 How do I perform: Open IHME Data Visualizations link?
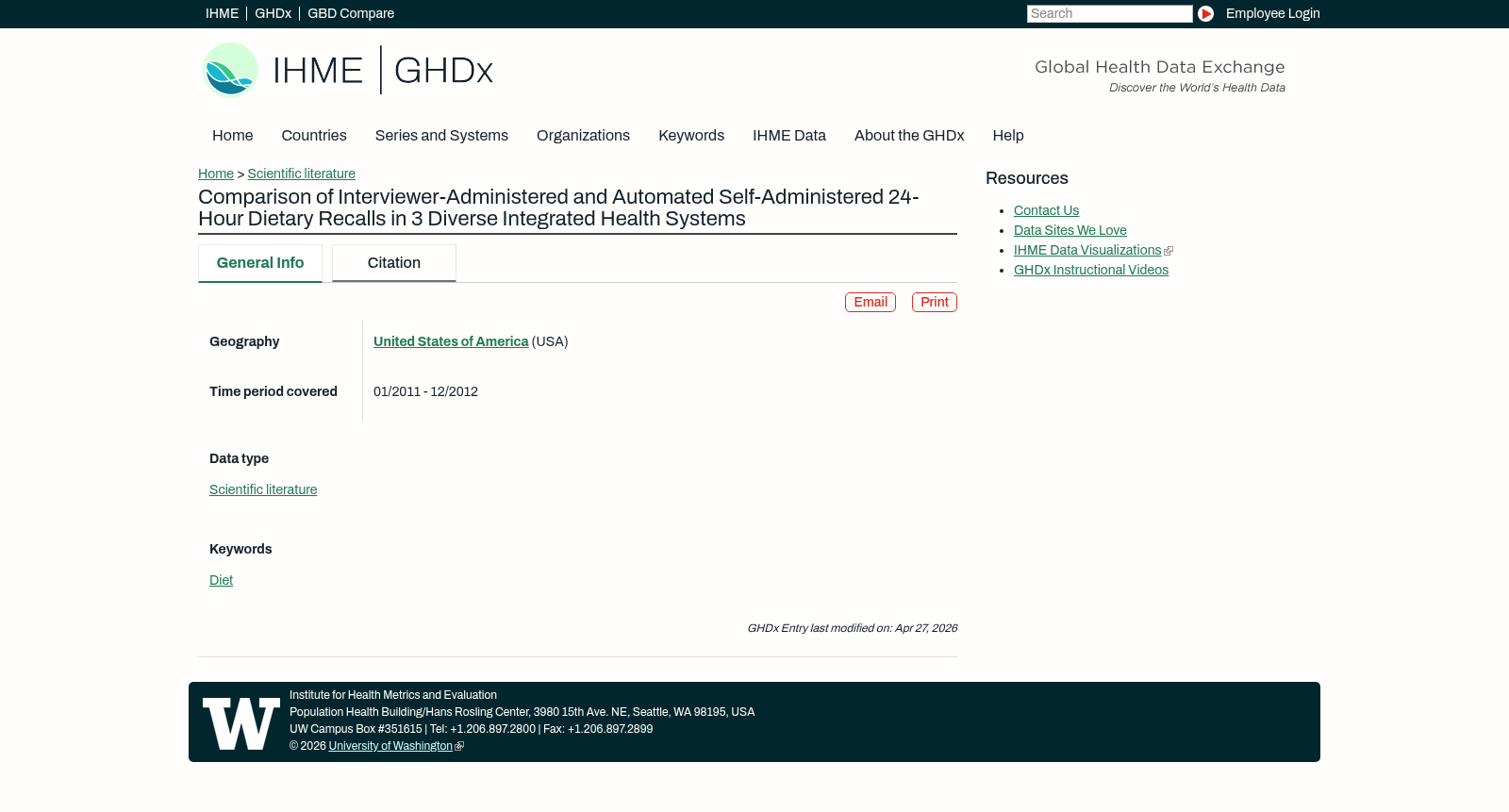tap(1087, 250)
